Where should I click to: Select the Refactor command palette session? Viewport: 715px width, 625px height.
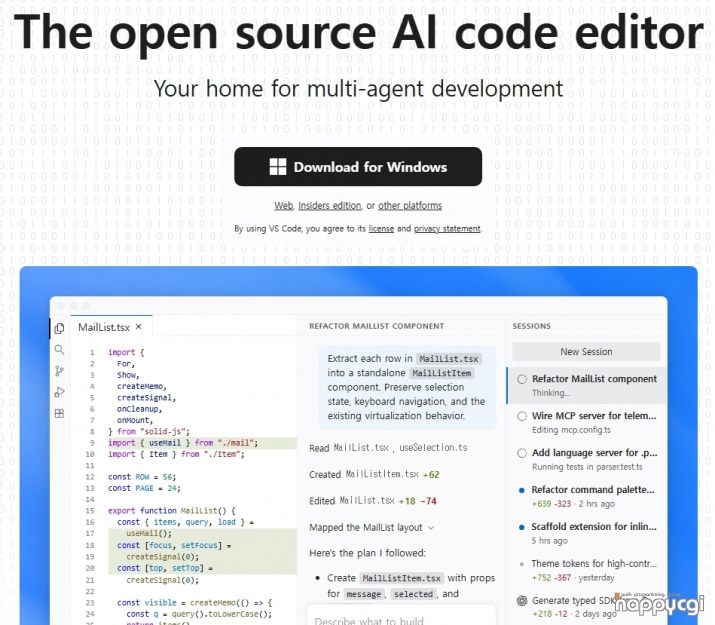pyautogui.click(x=587, y=496)
